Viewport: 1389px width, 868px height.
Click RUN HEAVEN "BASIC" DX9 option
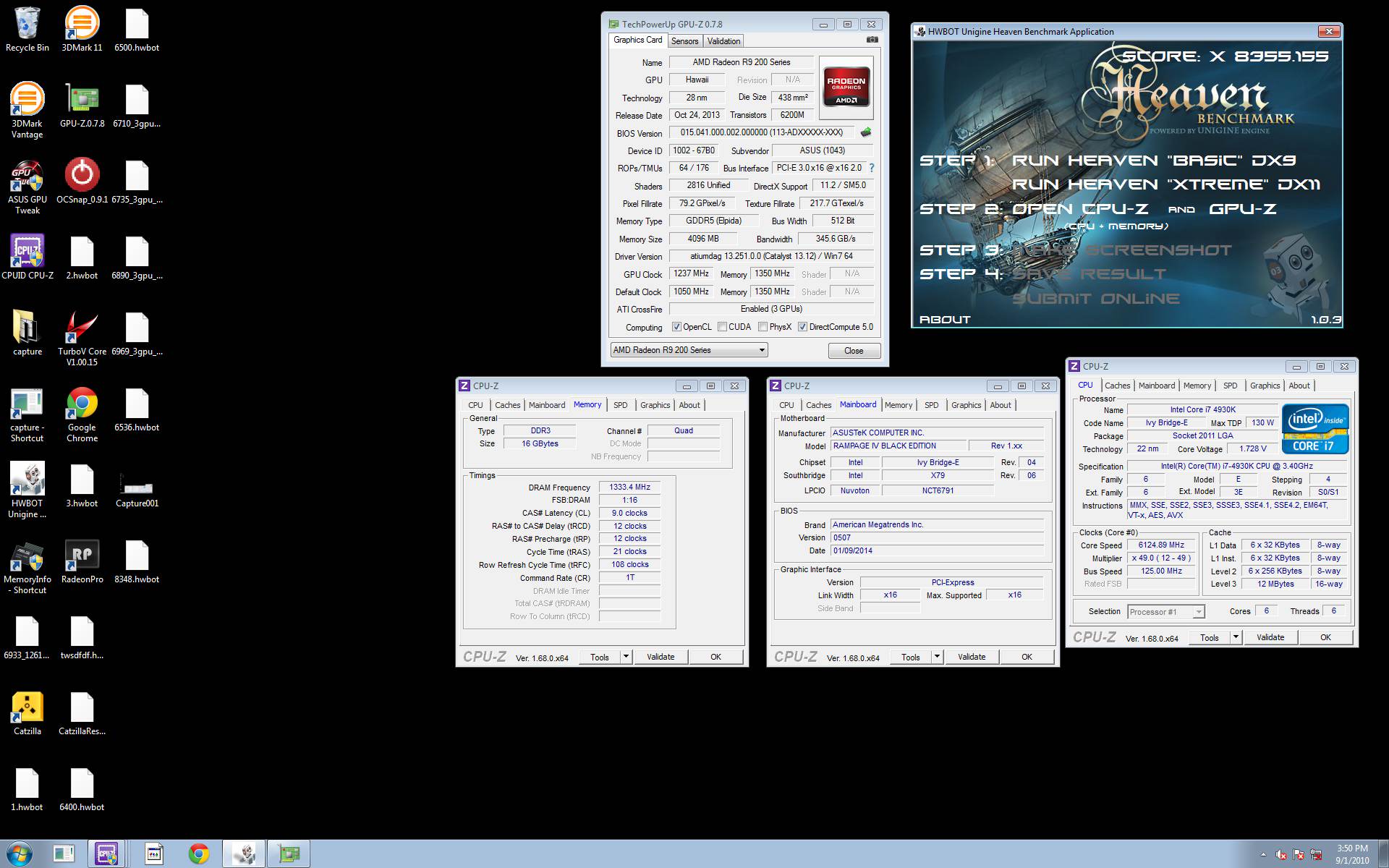1153,161
